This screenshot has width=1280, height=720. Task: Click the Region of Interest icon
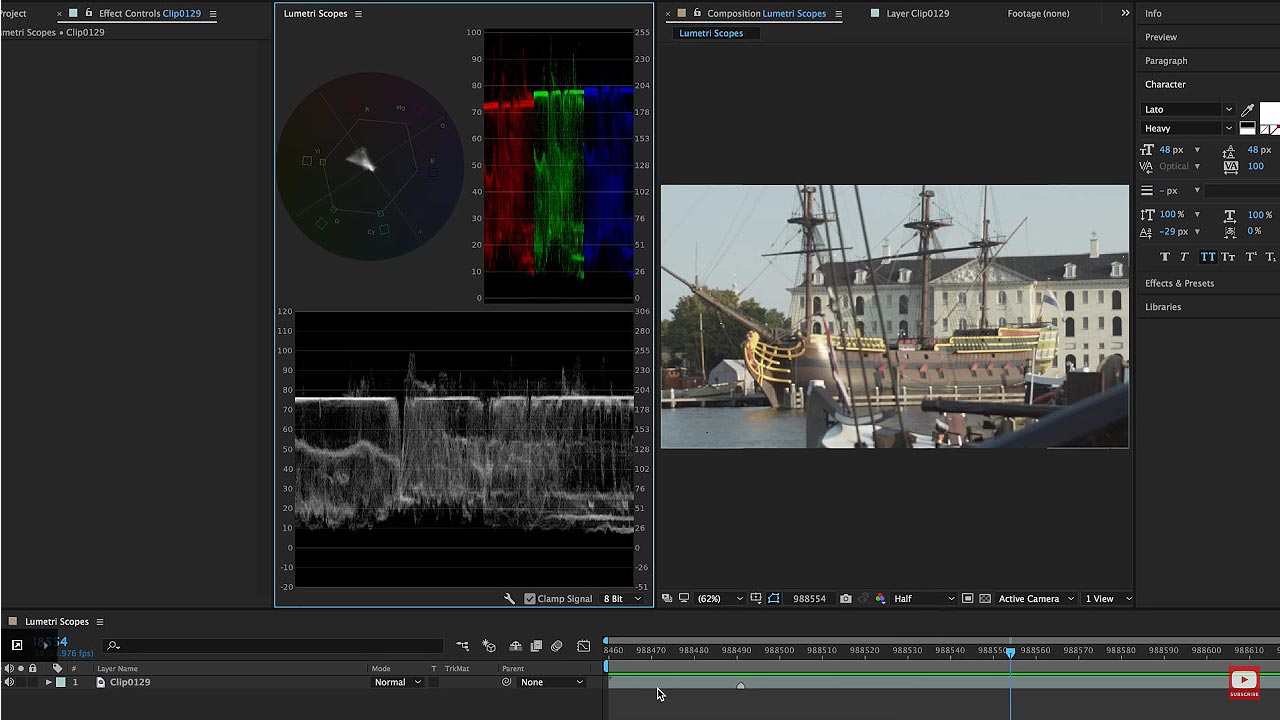774,599
